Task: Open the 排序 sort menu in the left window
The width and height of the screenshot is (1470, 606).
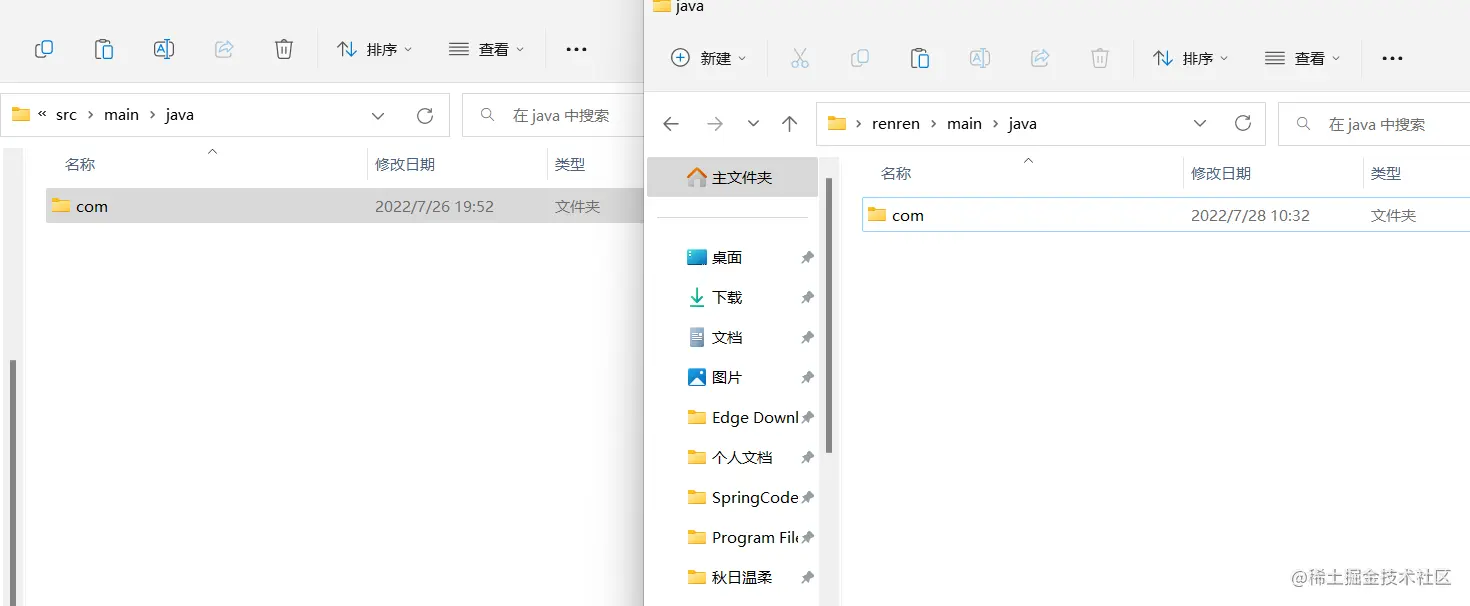Action: coord(375,49)
